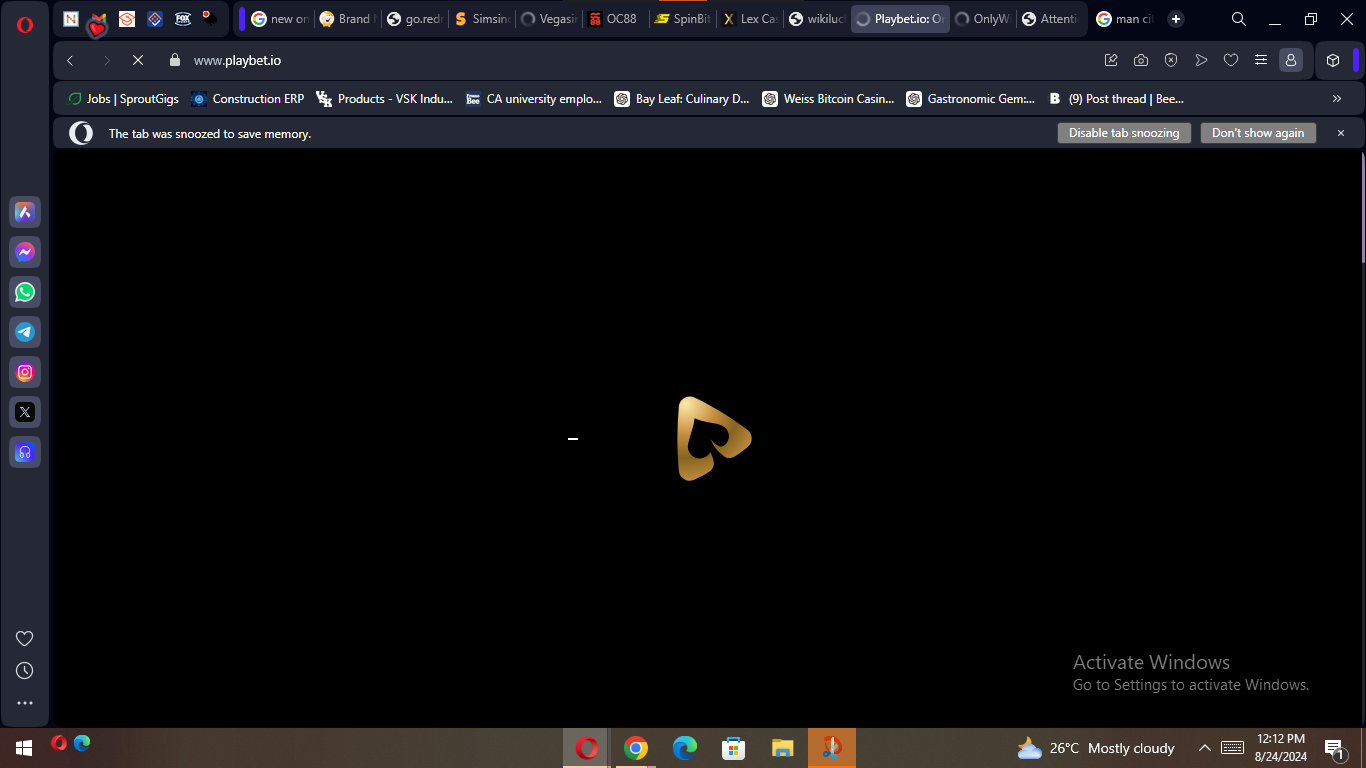The width and height of the screenshot is (1366, 768).
Task: Switch to the Attention tab
Action: [x=1051, y=19]
